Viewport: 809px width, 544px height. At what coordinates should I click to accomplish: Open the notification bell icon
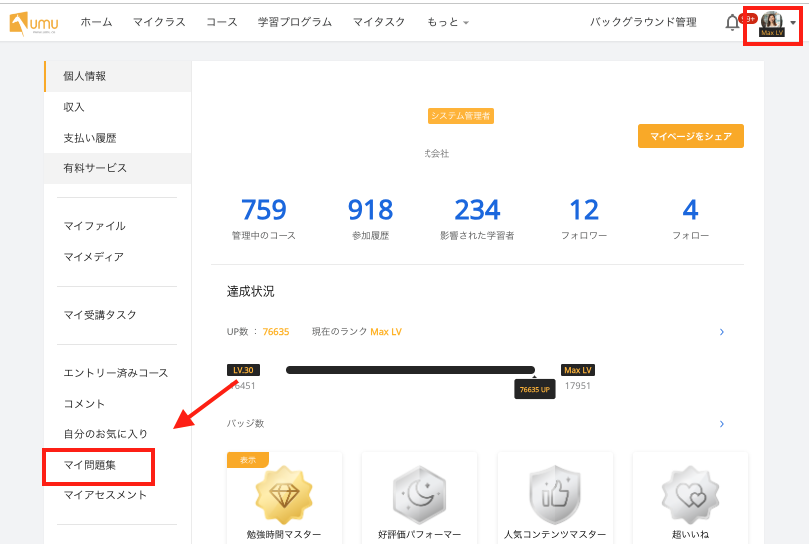click(x=732, y=22)
